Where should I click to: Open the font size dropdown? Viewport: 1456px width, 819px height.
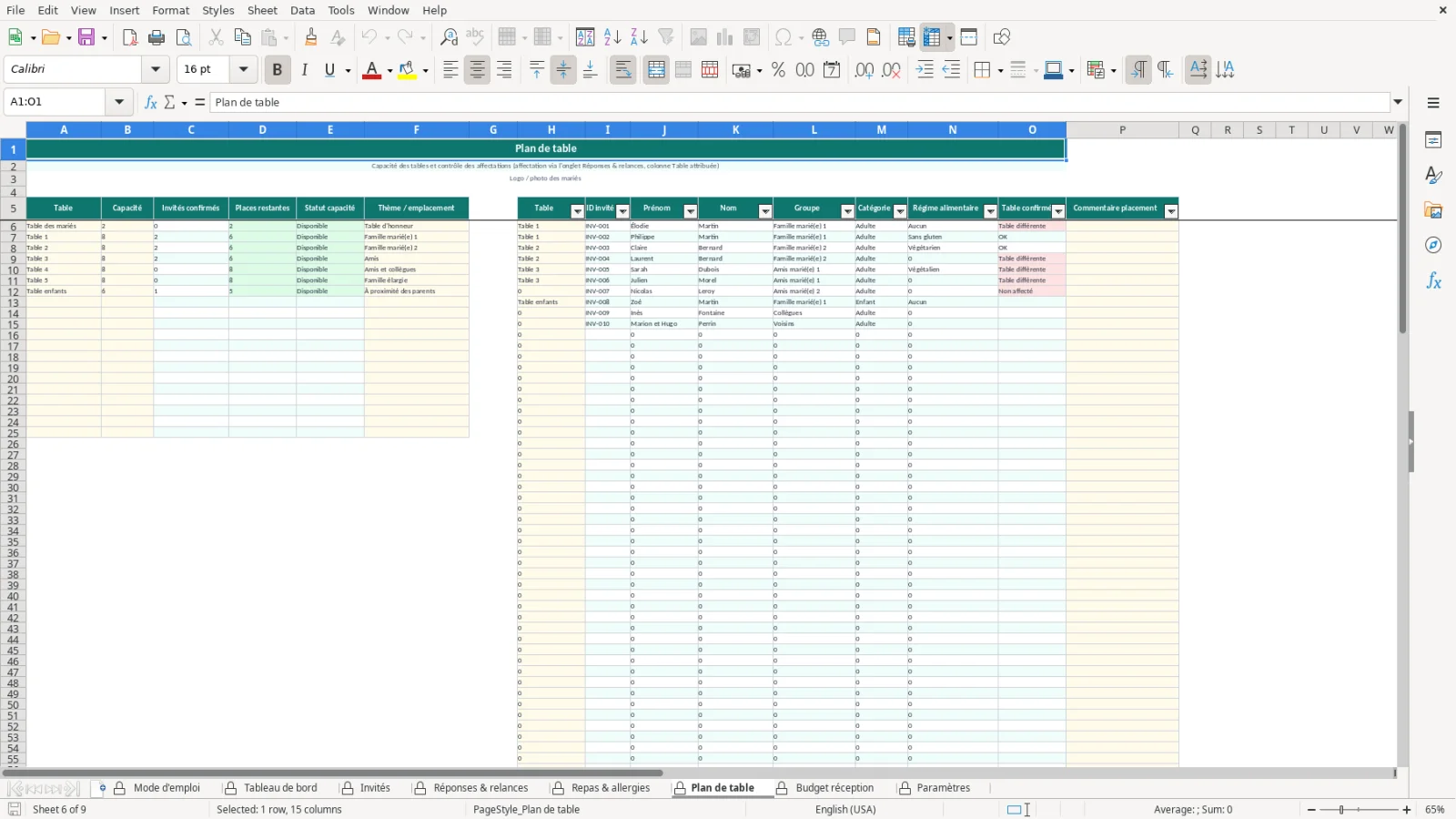[243, 69]
